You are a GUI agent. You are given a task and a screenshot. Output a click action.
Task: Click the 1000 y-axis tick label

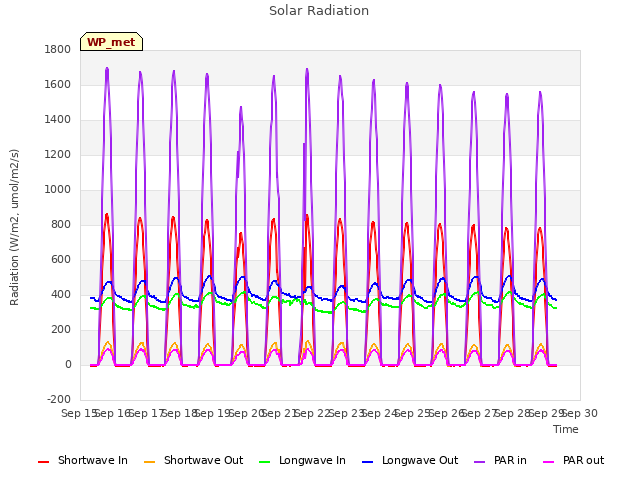pos(58,190)
